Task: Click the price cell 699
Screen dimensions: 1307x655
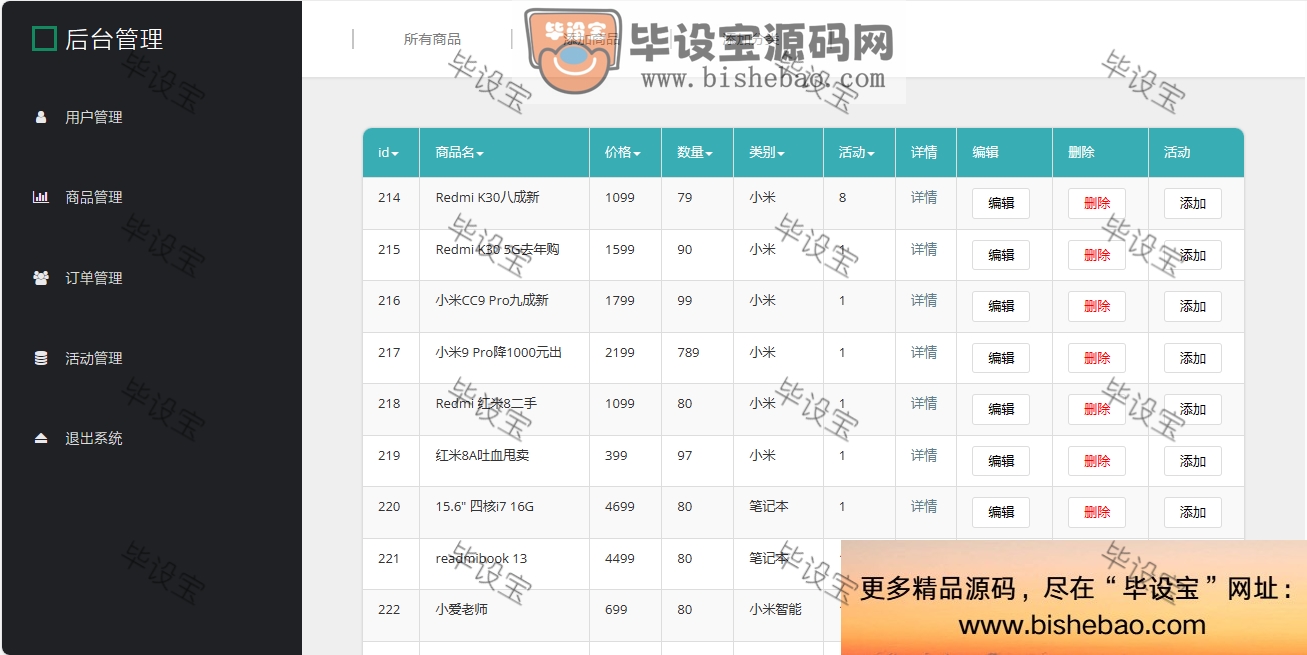Action: coord(616,609)
